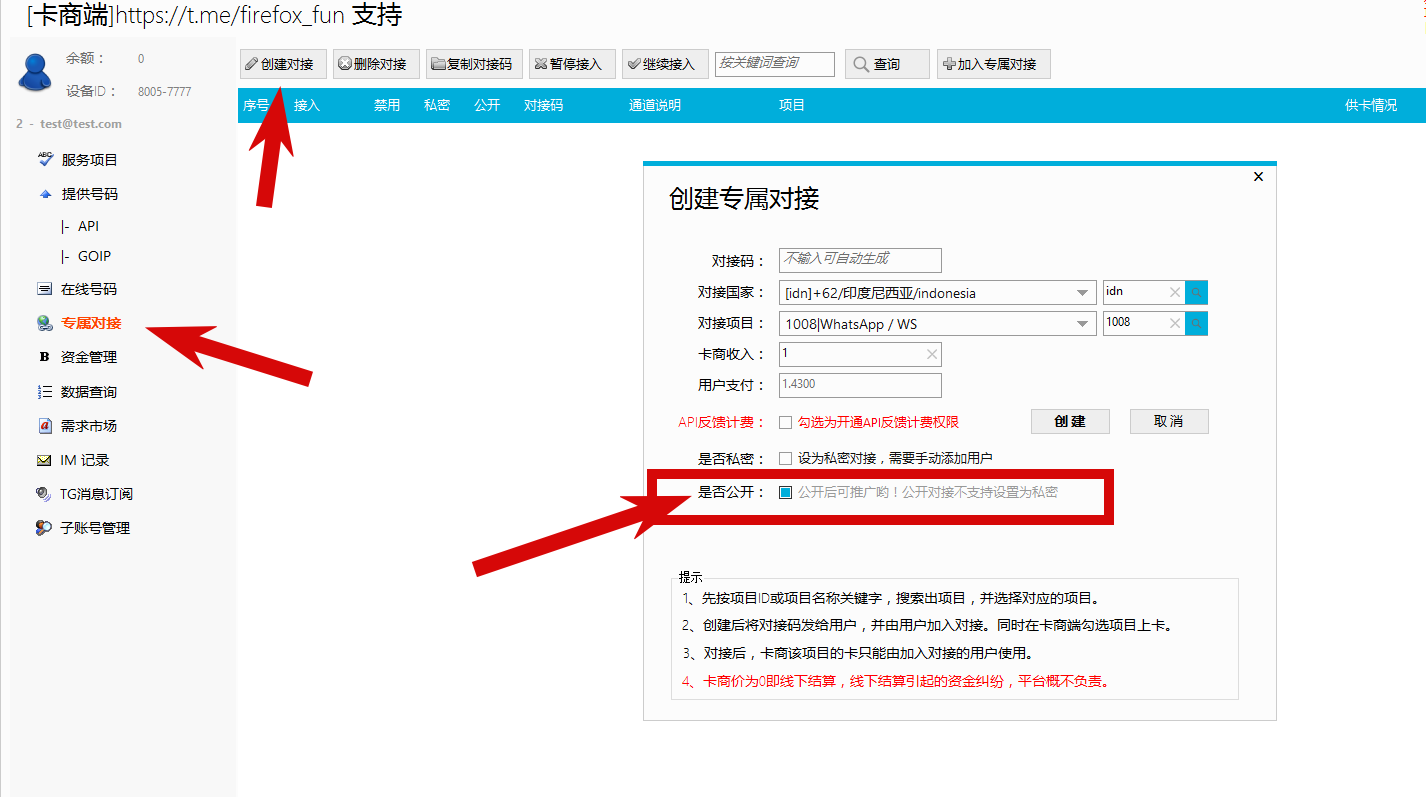The width and height of the screenshot is (1426, 797).
Task: Focus the 卡商收入 input field
Action: [860, 354]
